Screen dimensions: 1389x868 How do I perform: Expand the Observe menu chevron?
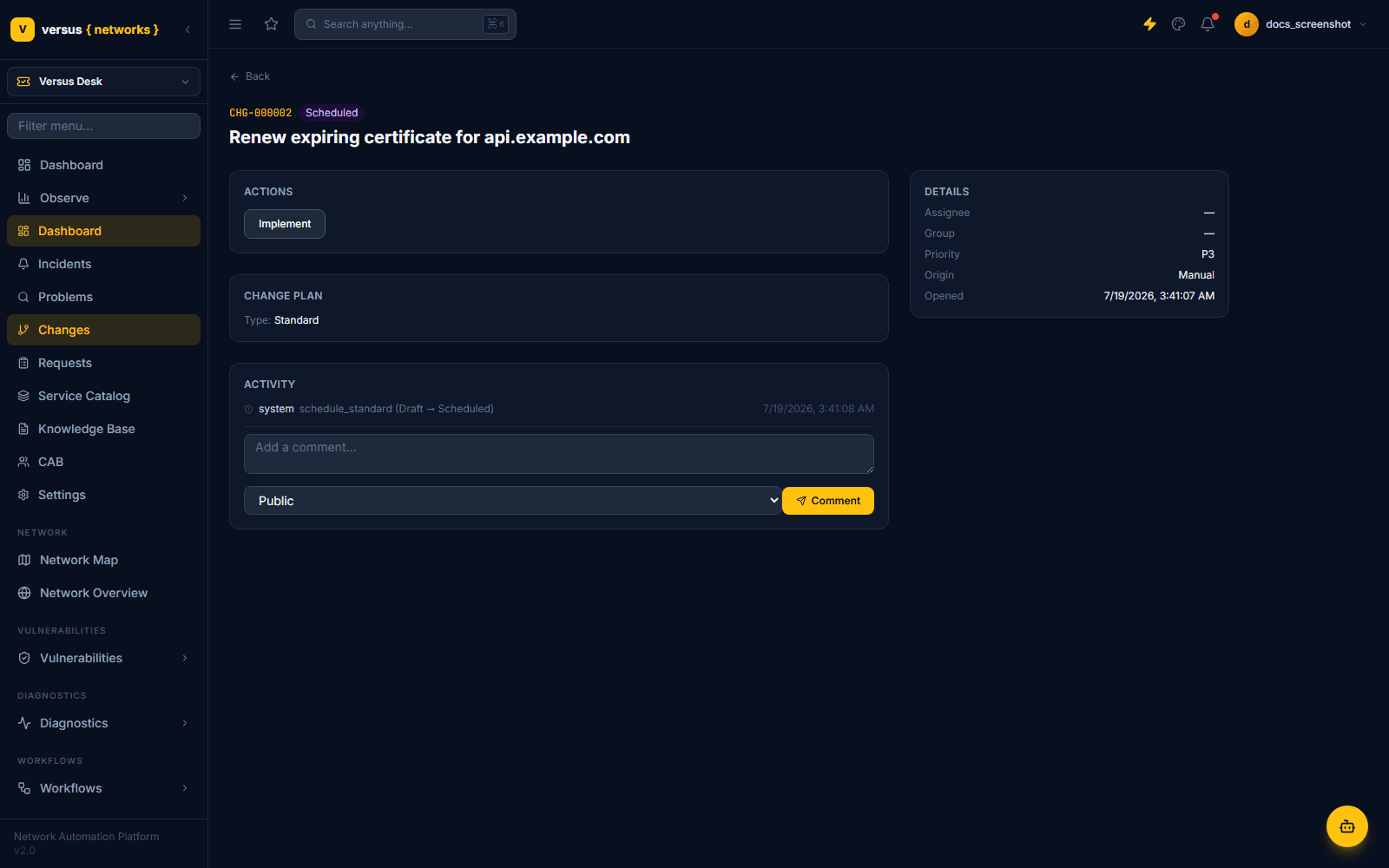[x=185, y=198]
